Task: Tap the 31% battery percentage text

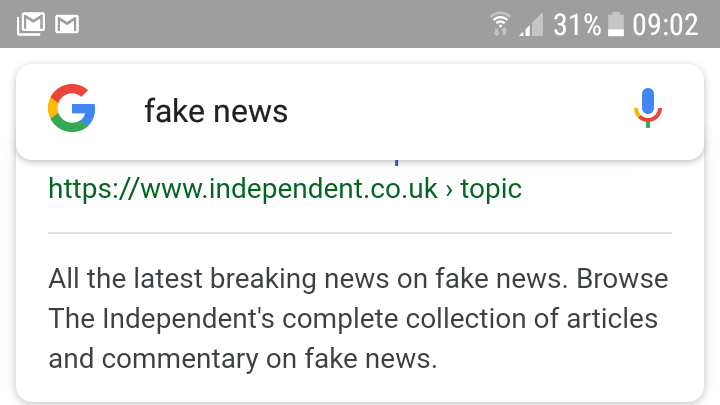Action: (577, 24)
